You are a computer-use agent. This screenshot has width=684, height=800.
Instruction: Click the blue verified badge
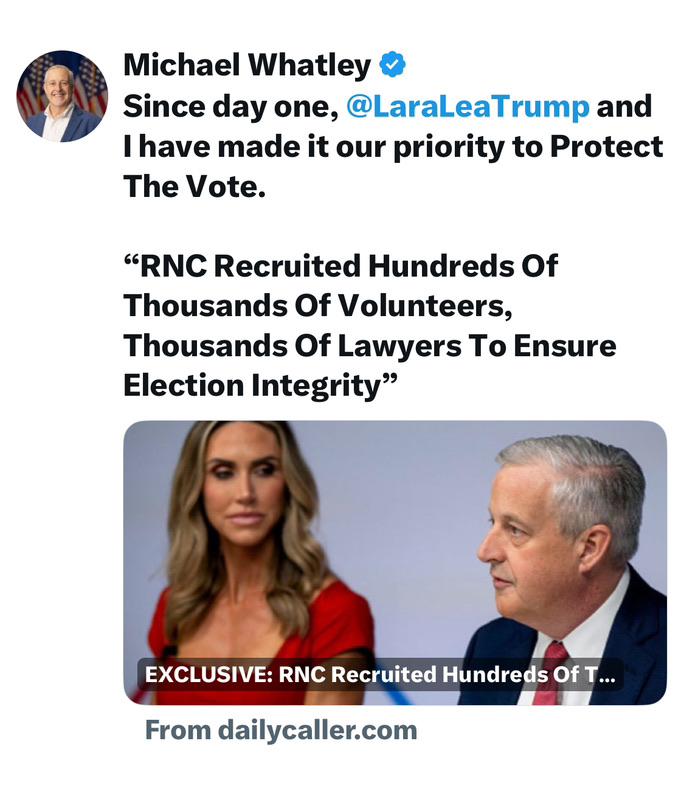point(393,66)
